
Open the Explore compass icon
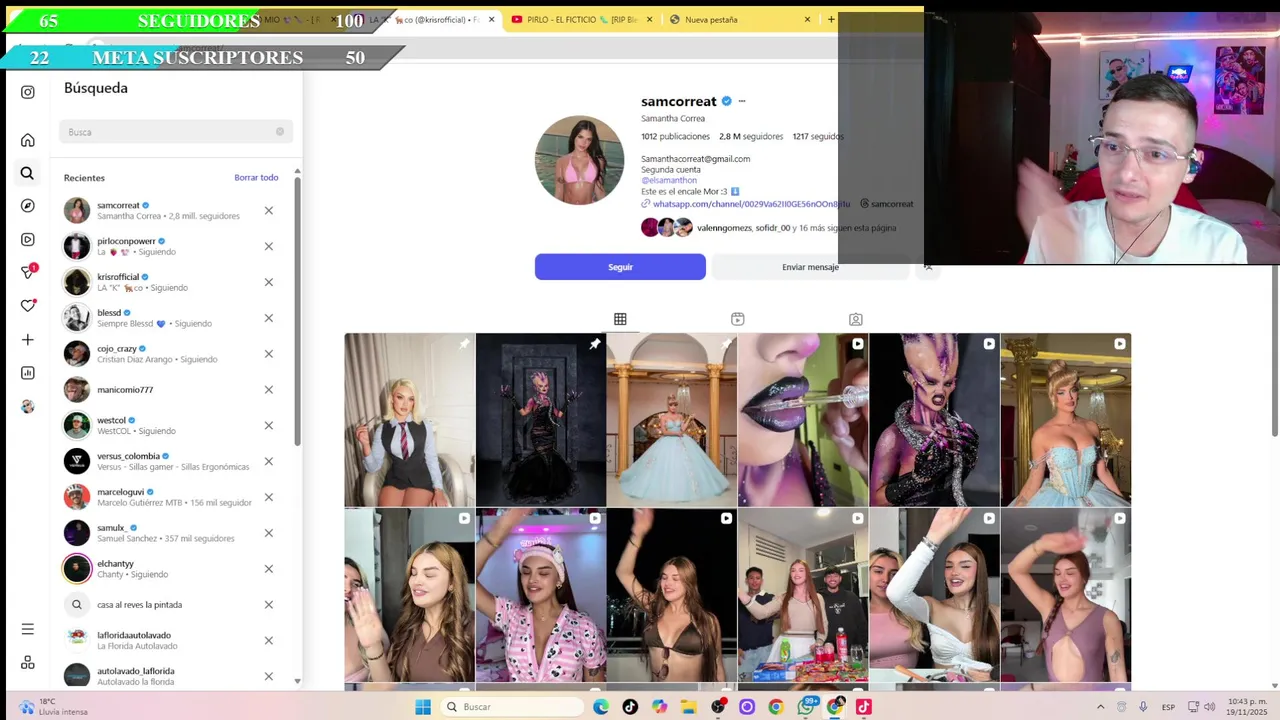pyautogui.click(x=27, y=206)
